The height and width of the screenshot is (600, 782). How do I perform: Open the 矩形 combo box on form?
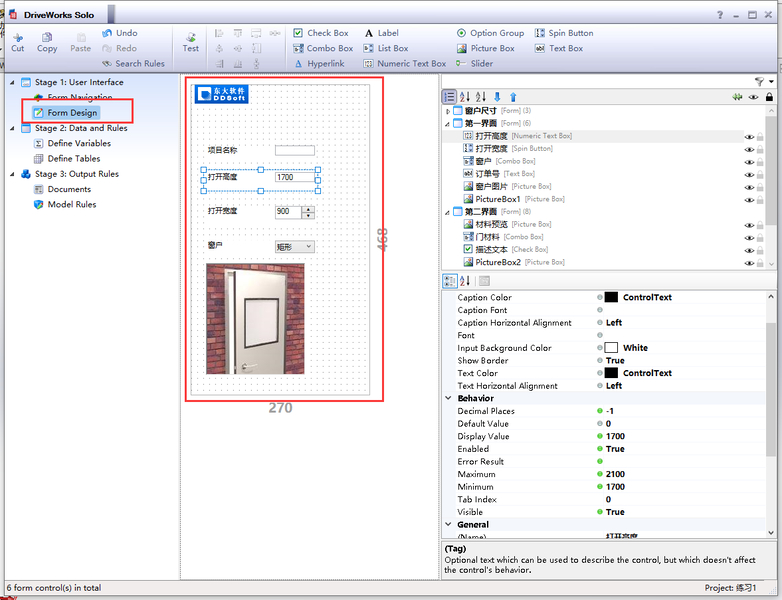coord(295,246)
